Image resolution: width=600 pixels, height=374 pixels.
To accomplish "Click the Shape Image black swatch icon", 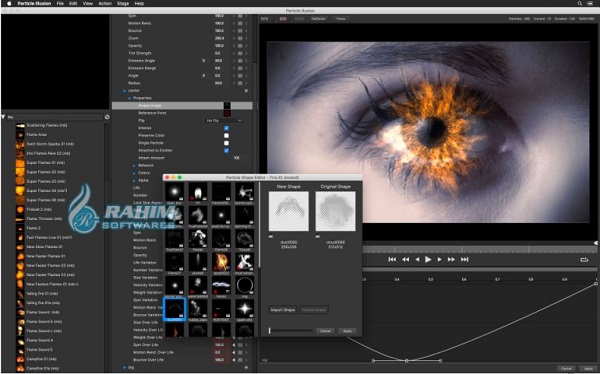I will [x=227, y=105].
